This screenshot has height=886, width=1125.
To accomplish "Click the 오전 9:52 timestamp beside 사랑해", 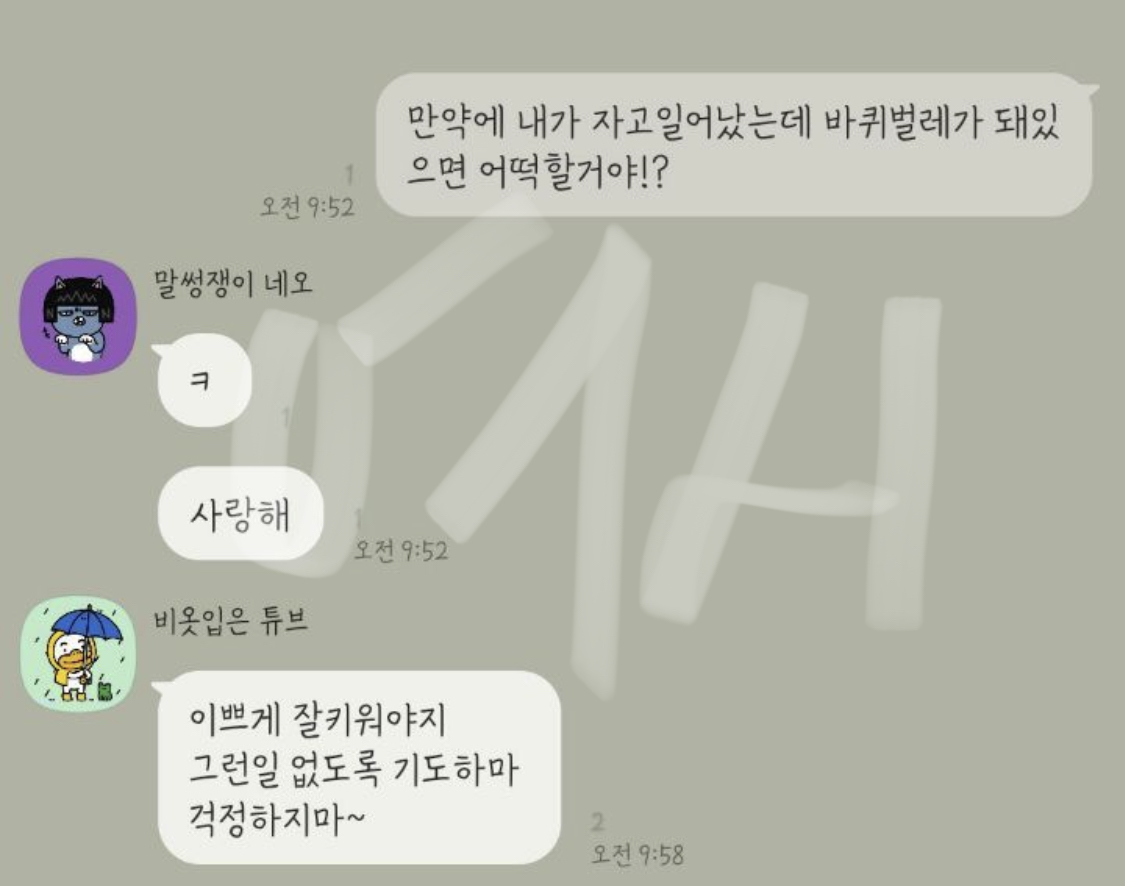I will 400,551.
